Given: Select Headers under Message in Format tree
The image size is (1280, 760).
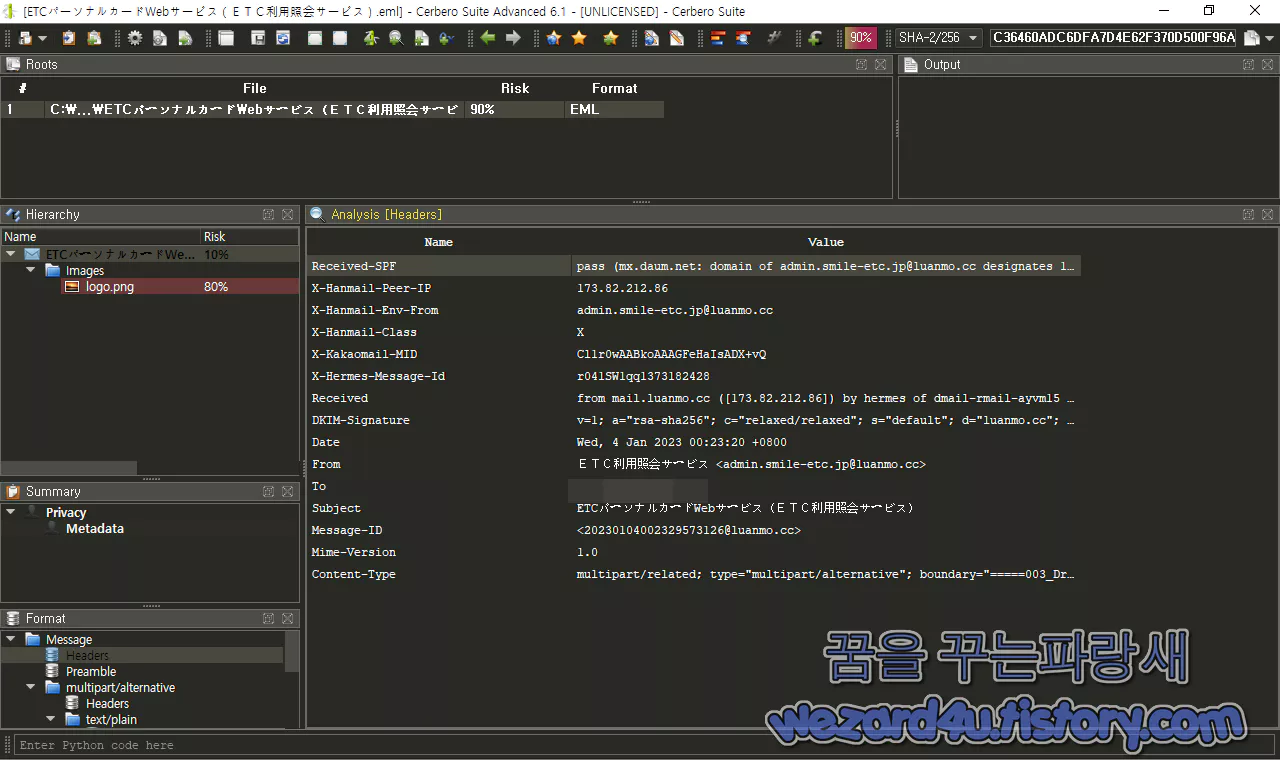Looking at the screenshot, I should point(87,655).
